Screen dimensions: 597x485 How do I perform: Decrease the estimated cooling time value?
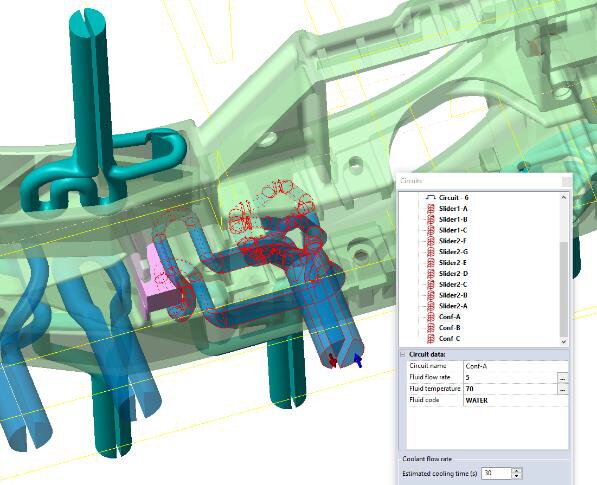(x=516, y=476)
